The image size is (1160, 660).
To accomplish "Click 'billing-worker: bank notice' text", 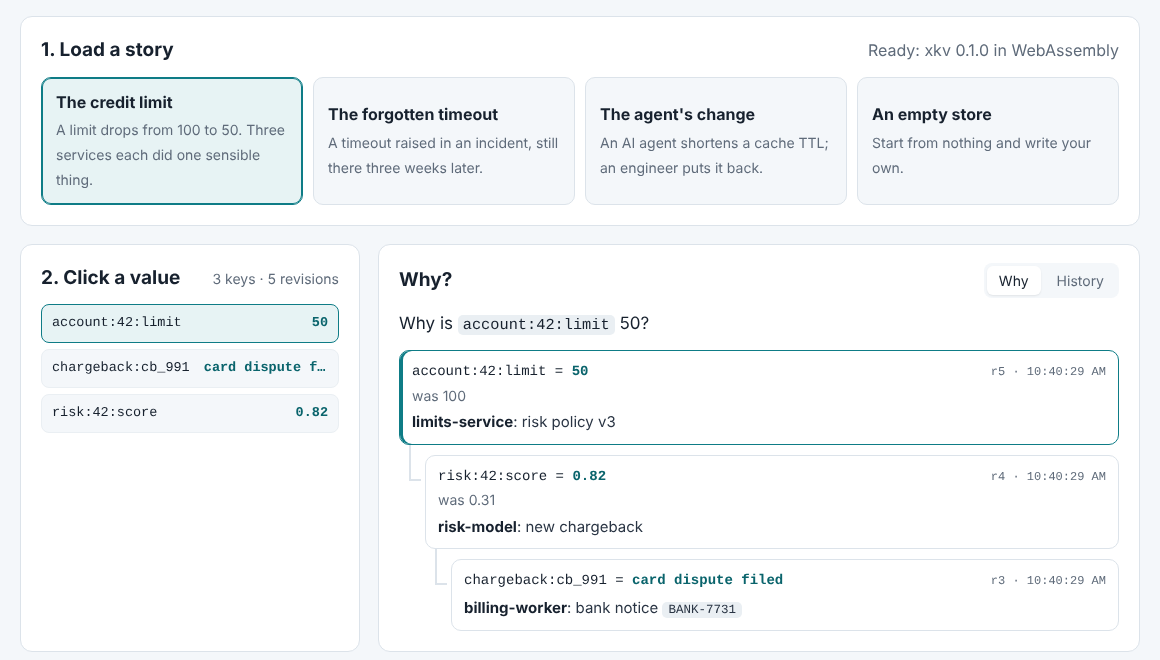I will pos(561,608).
